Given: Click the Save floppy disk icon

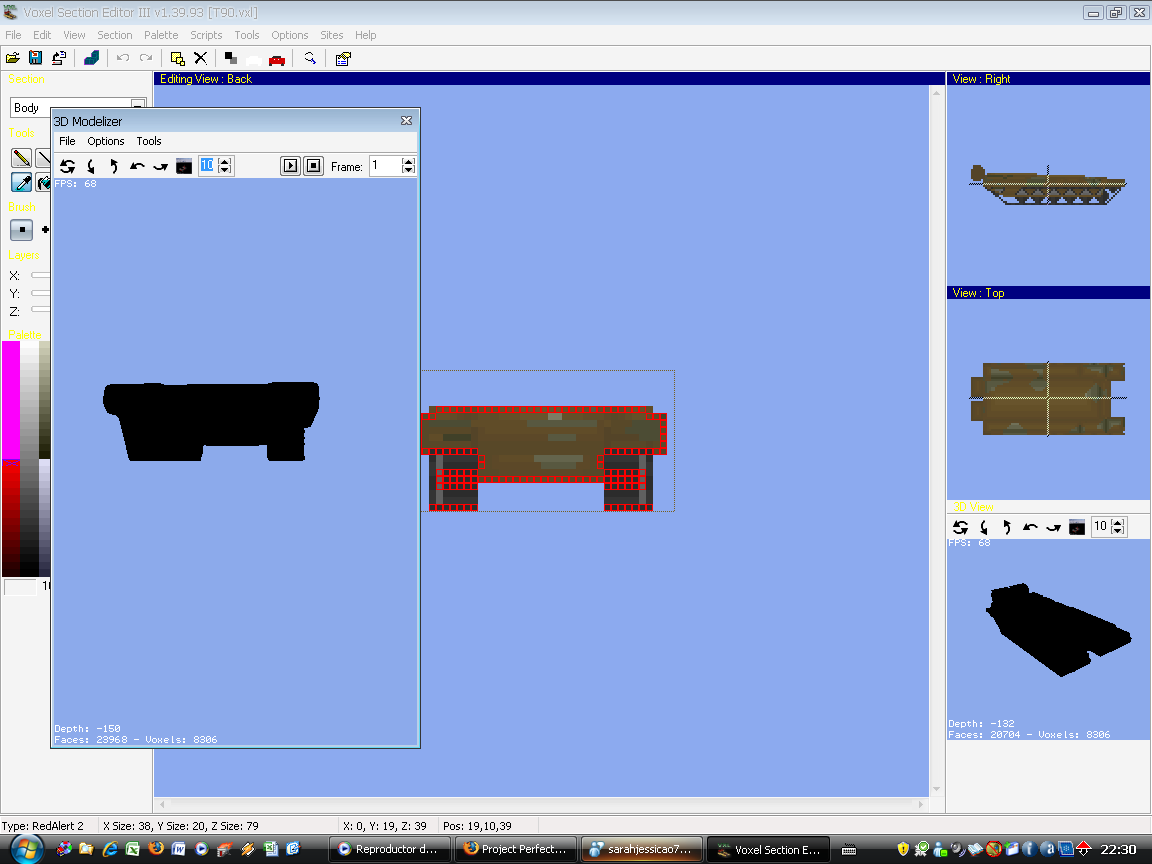Looking at the screenshot, I should click(35, 58).
